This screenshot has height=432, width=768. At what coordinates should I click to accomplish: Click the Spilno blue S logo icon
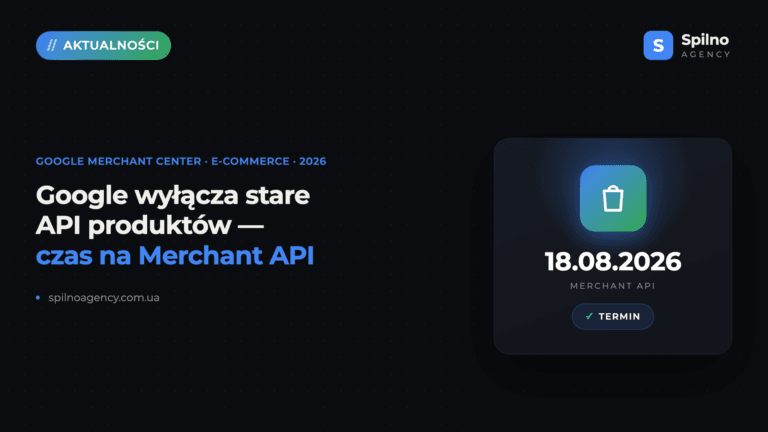tap(658, 46)
